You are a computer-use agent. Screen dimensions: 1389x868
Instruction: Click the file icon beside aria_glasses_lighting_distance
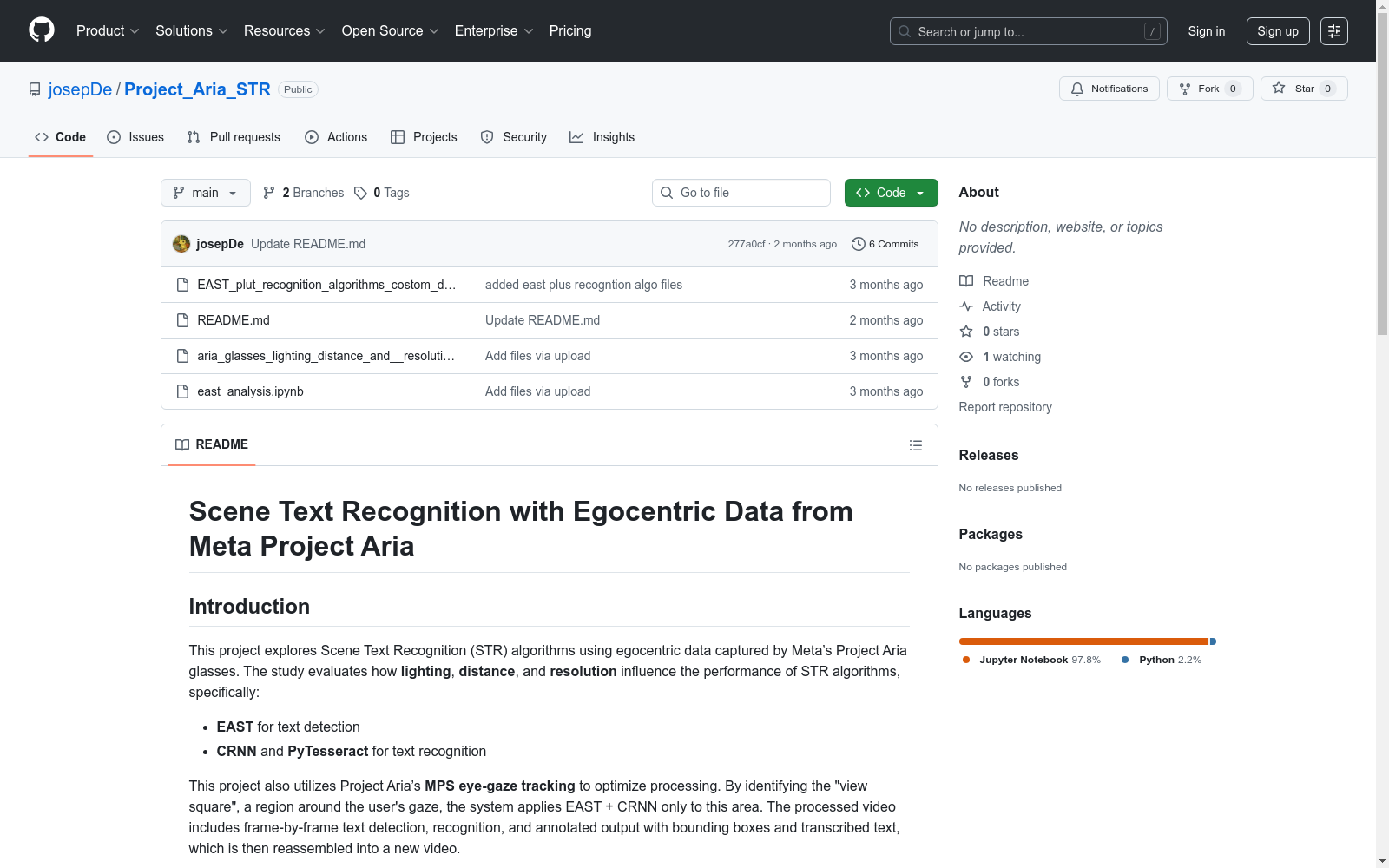182,356
